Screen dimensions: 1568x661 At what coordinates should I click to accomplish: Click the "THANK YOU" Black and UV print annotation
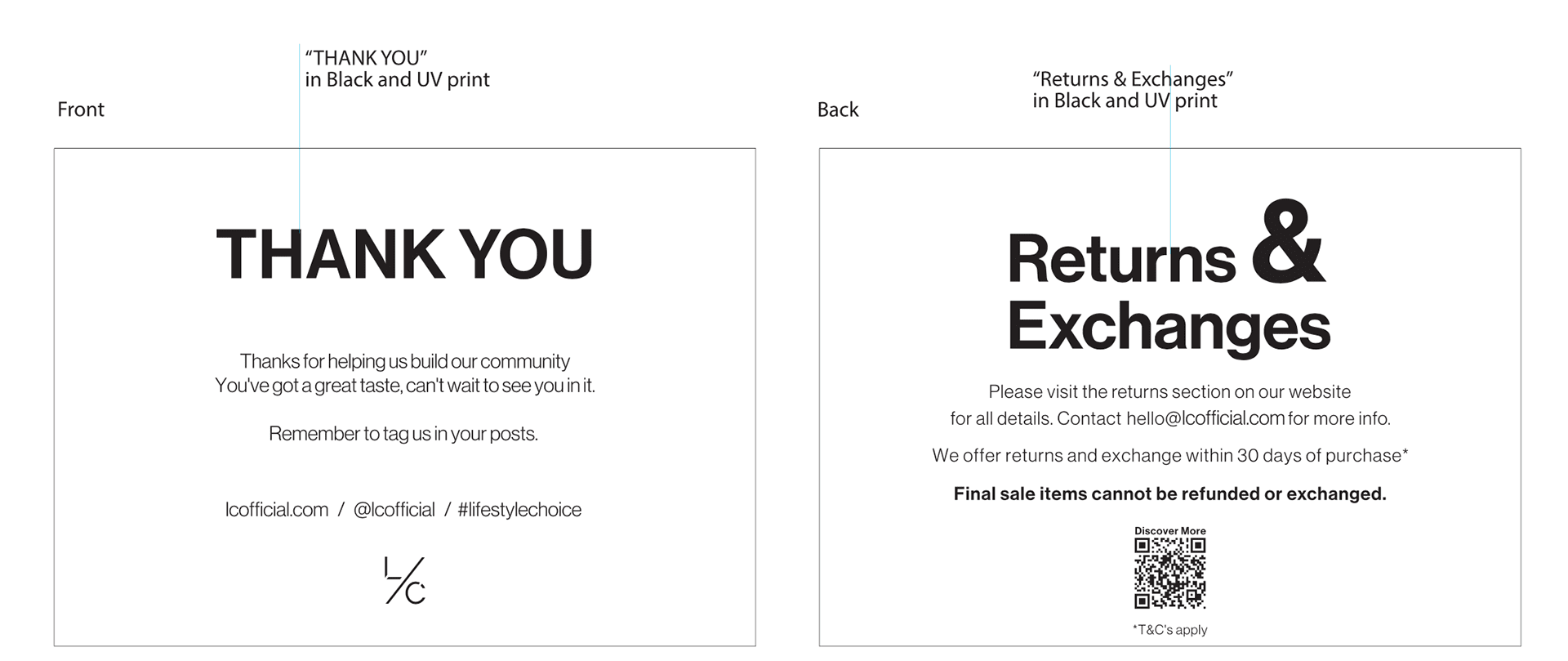(397, 69)
